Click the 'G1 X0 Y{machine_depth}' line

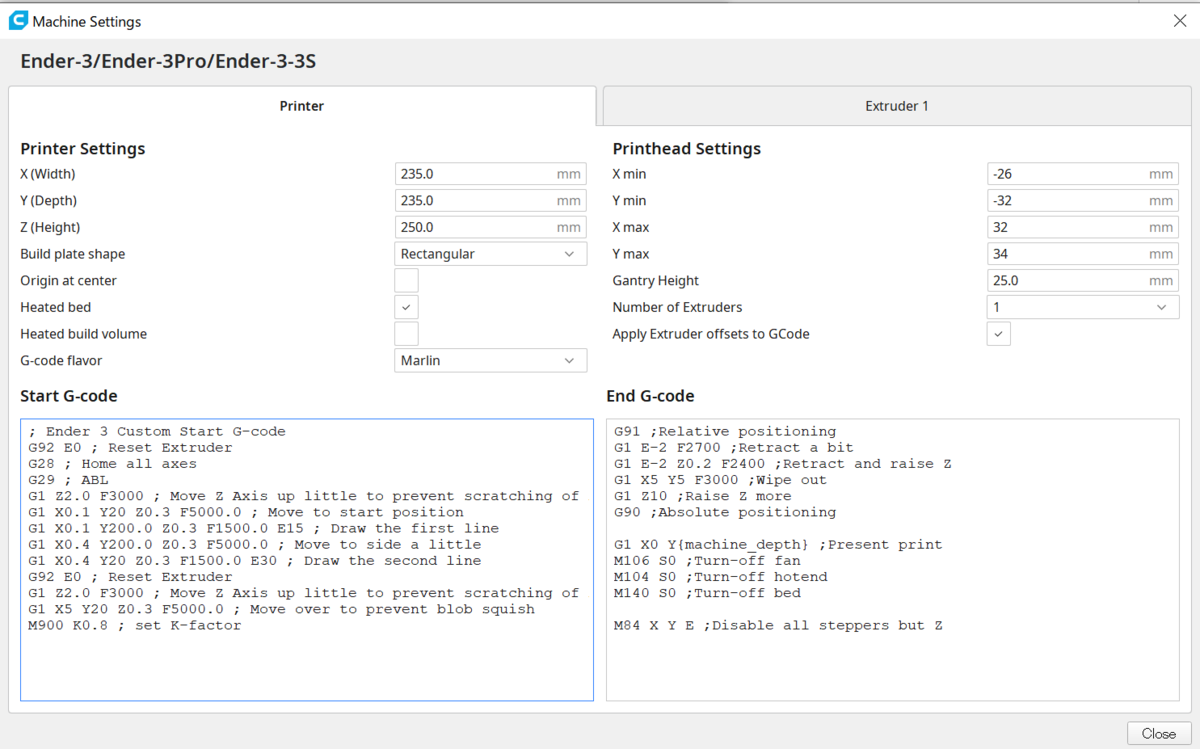click(x=778, y=545)
